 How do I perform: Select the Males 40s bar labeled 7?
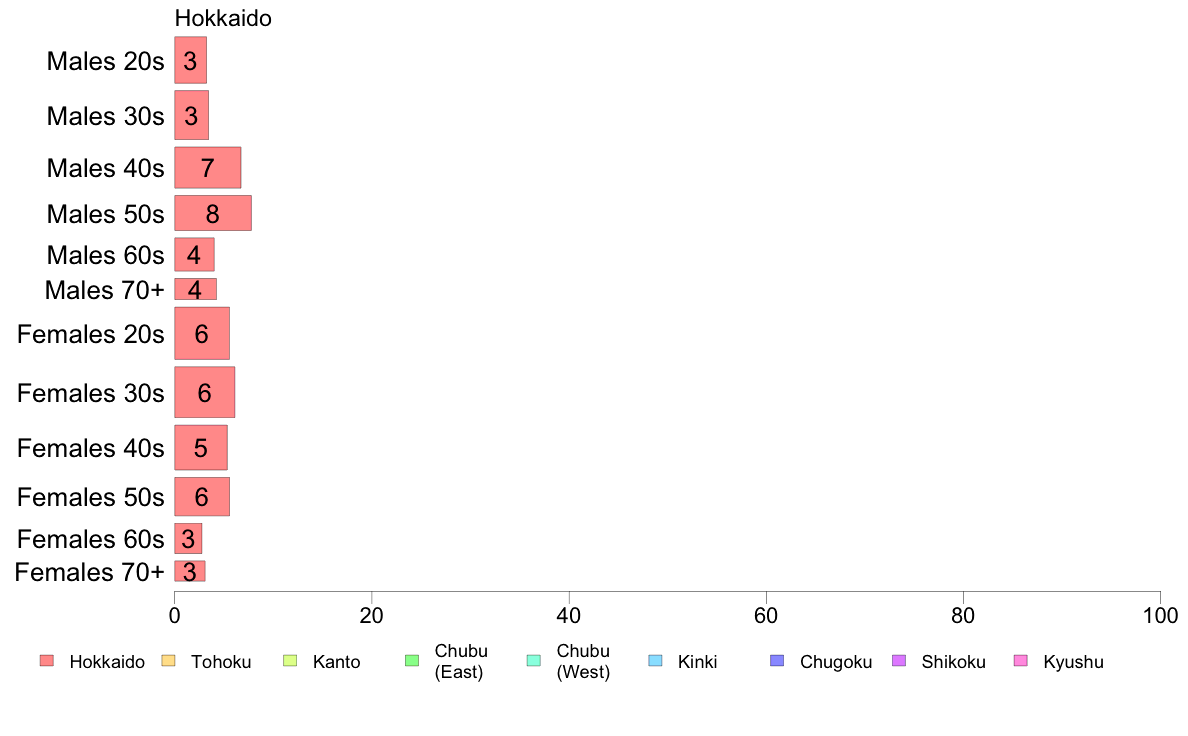coord(208,168)
